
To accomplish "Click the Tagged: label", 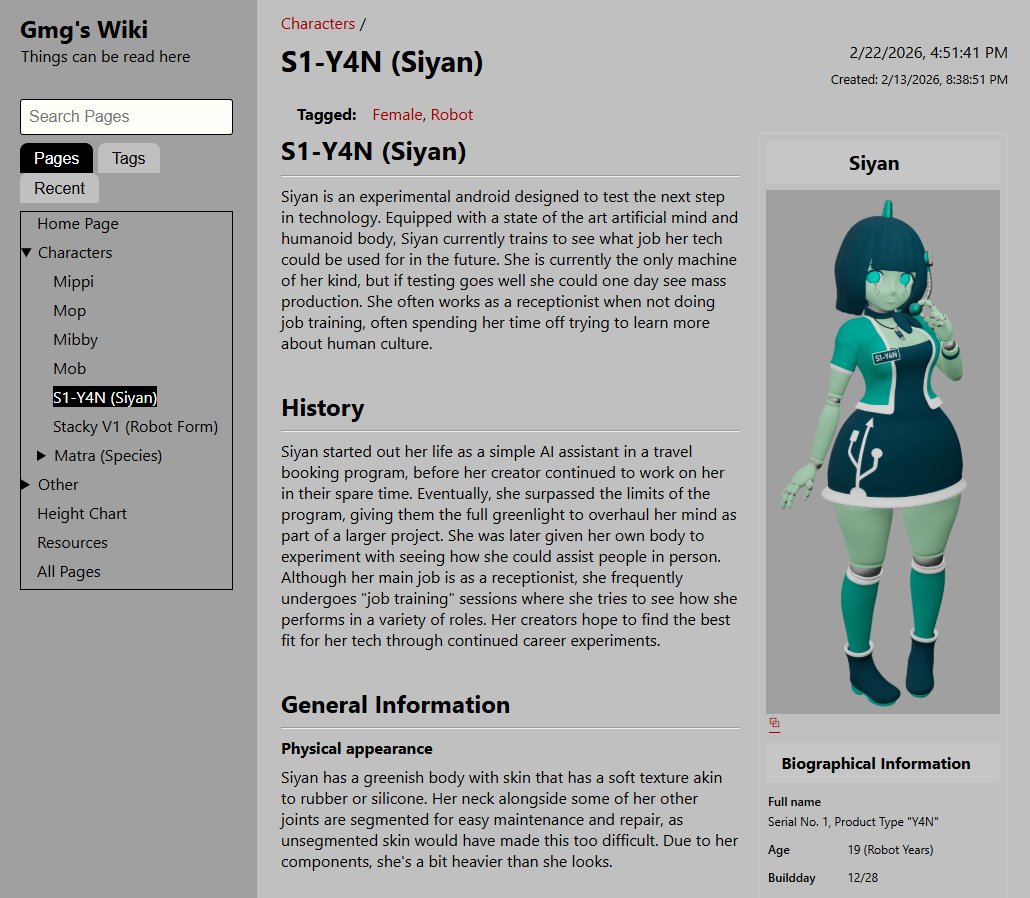I will click(326, 115).
